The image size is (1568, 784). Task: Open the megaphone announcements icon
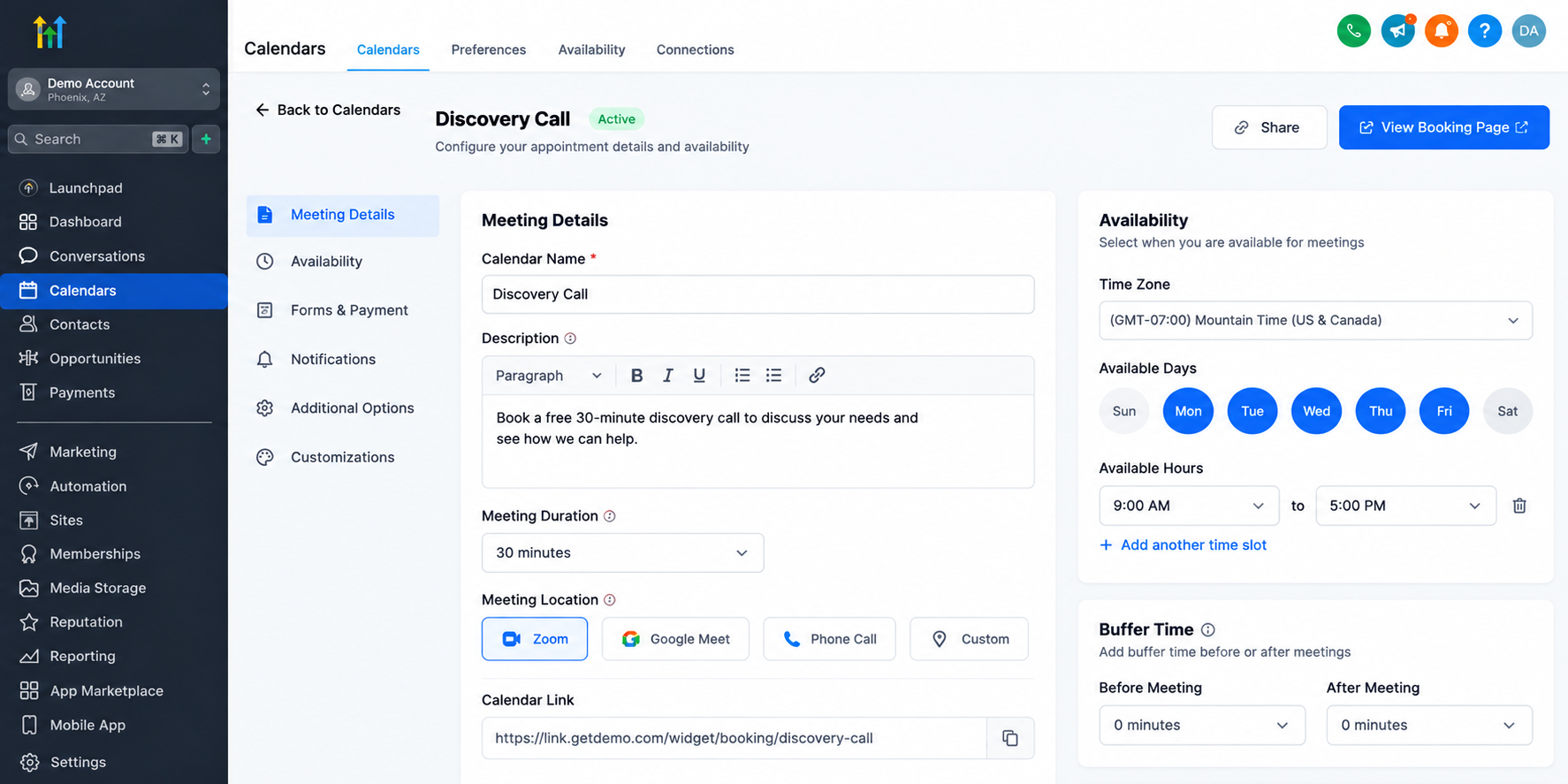tap(1397, 31)
